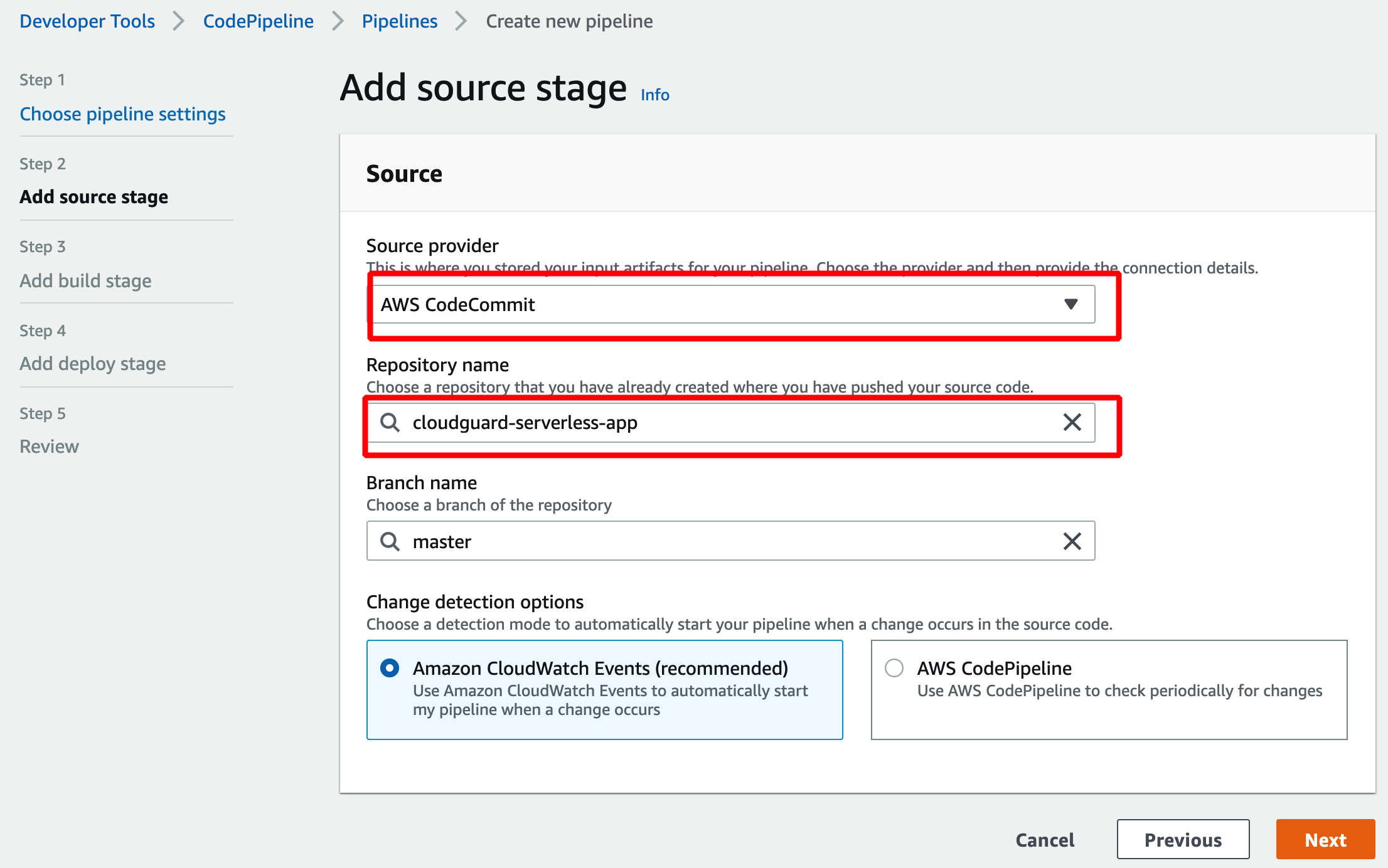Click the search icon in the Repository name field

390,422
